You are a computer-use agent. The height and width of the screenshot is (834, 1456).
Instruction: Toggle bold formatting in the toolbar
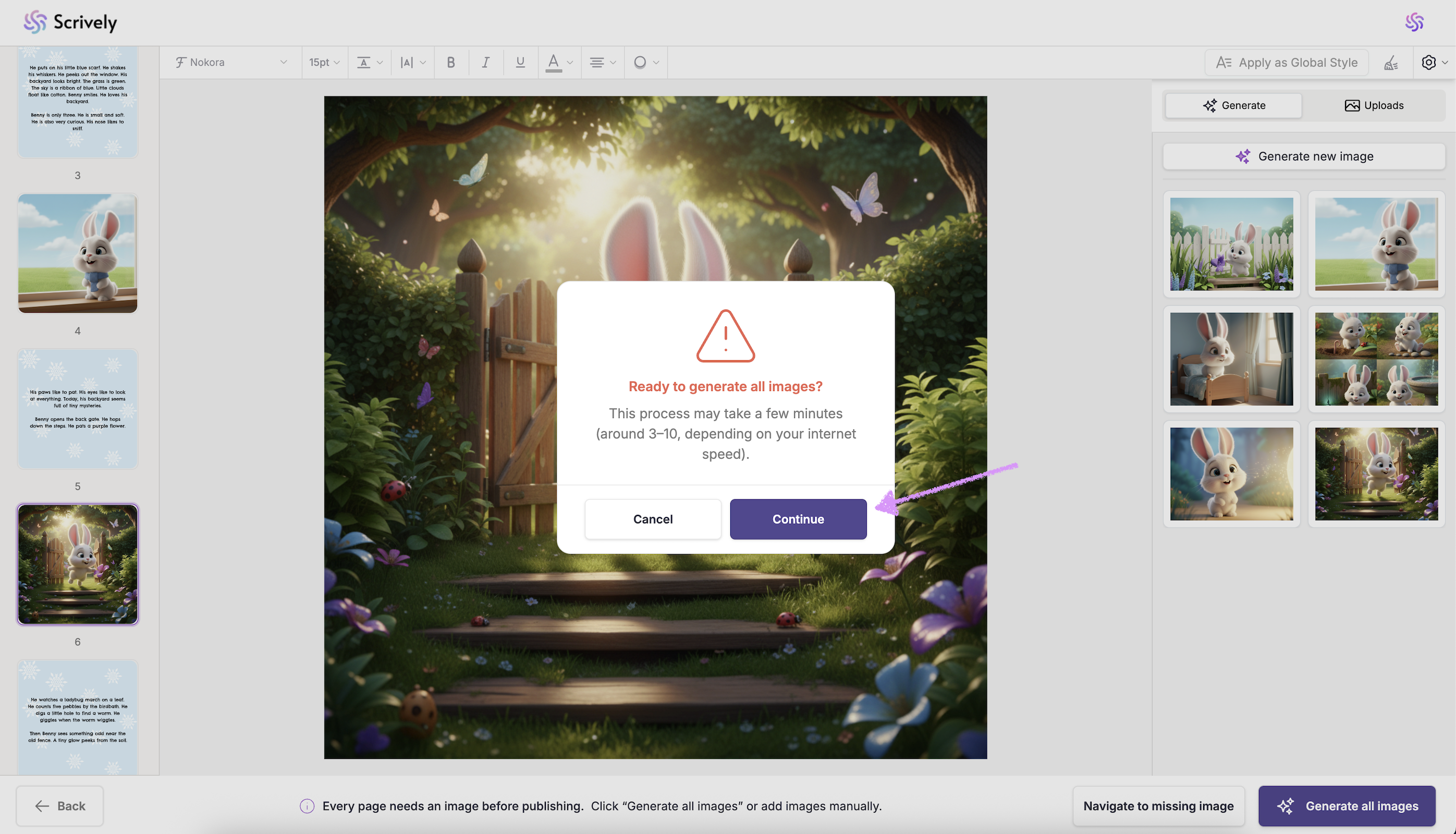click(x=451, y=63)
